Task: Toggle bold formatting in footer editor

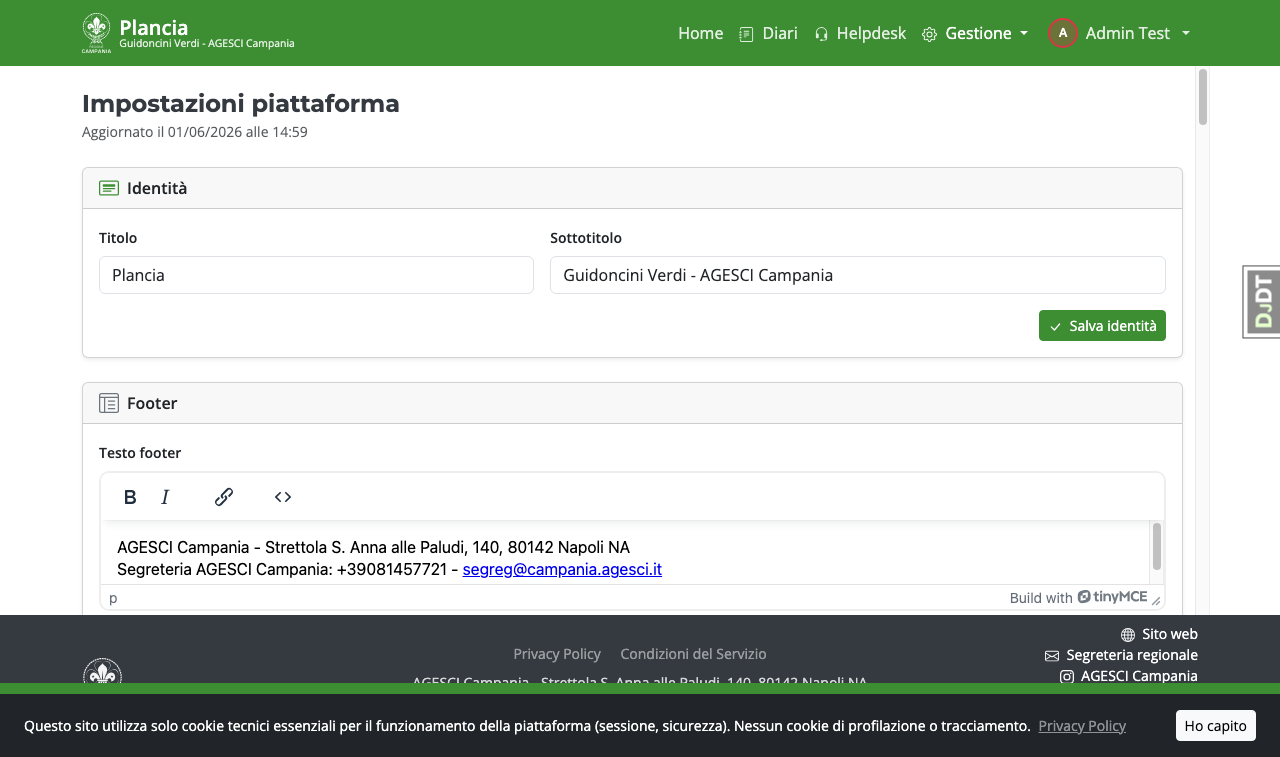Action: [130, 497]
